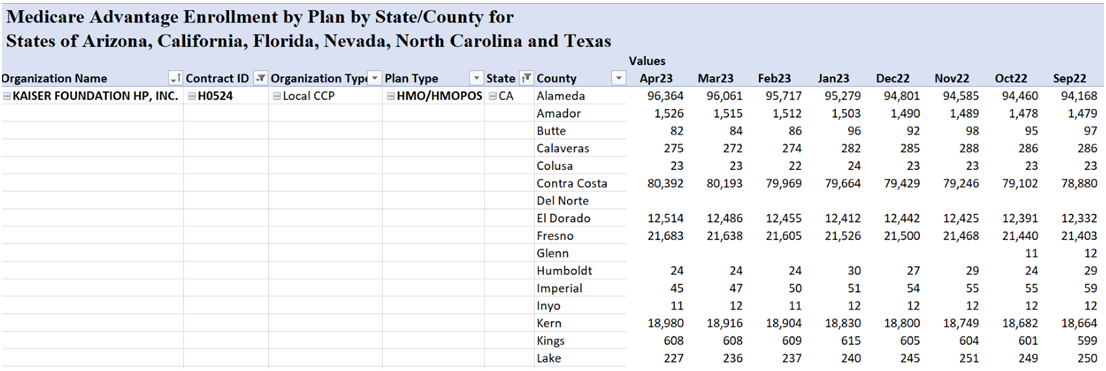Open the Organization Name sort dropdown
This screenshot has height=371, width=1106.
(x=175, y=79)
